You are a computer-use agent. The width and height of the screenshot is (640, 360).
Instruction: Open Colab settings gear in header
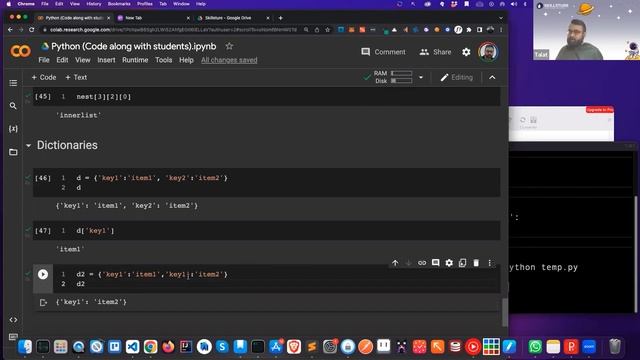[466, 52]
